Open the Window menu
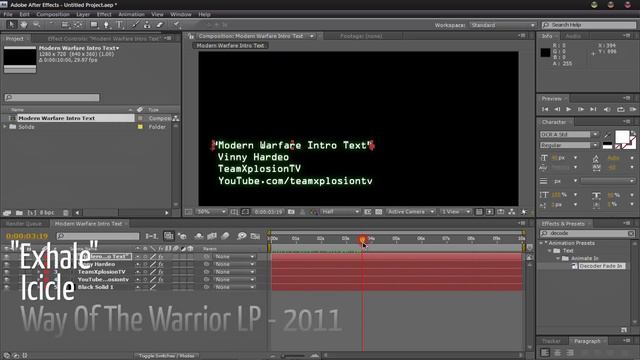The height and width of the screenshot is (360, 640). [180, 14]
